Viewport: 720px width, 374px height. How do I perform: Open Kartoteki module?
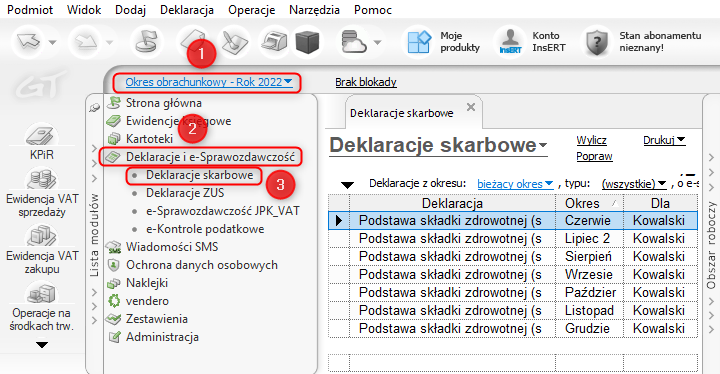point(140,139)
